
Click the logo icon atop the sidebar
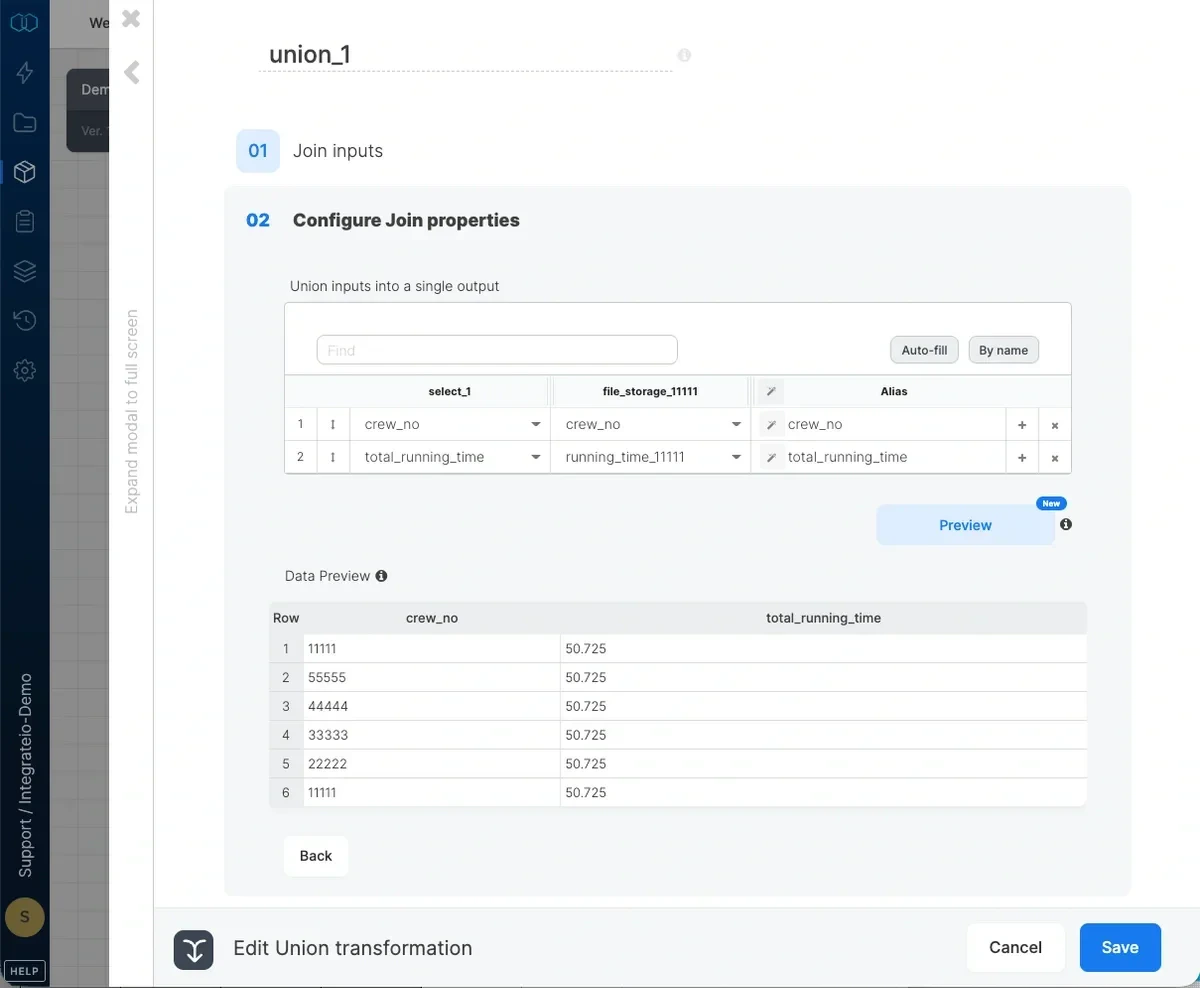point(24,22)
